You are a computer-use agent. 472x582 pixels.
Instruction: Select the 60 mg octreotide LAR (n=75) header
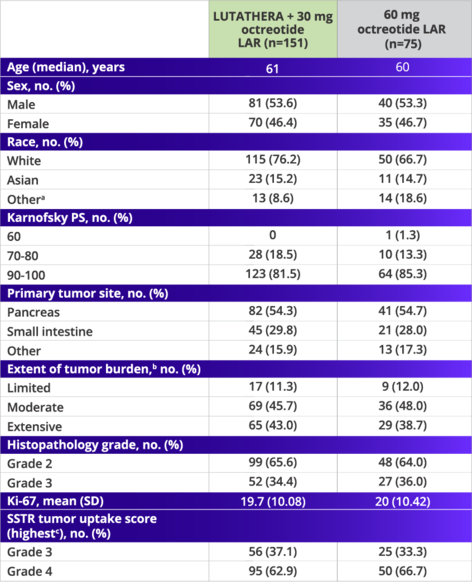[404, 29]
